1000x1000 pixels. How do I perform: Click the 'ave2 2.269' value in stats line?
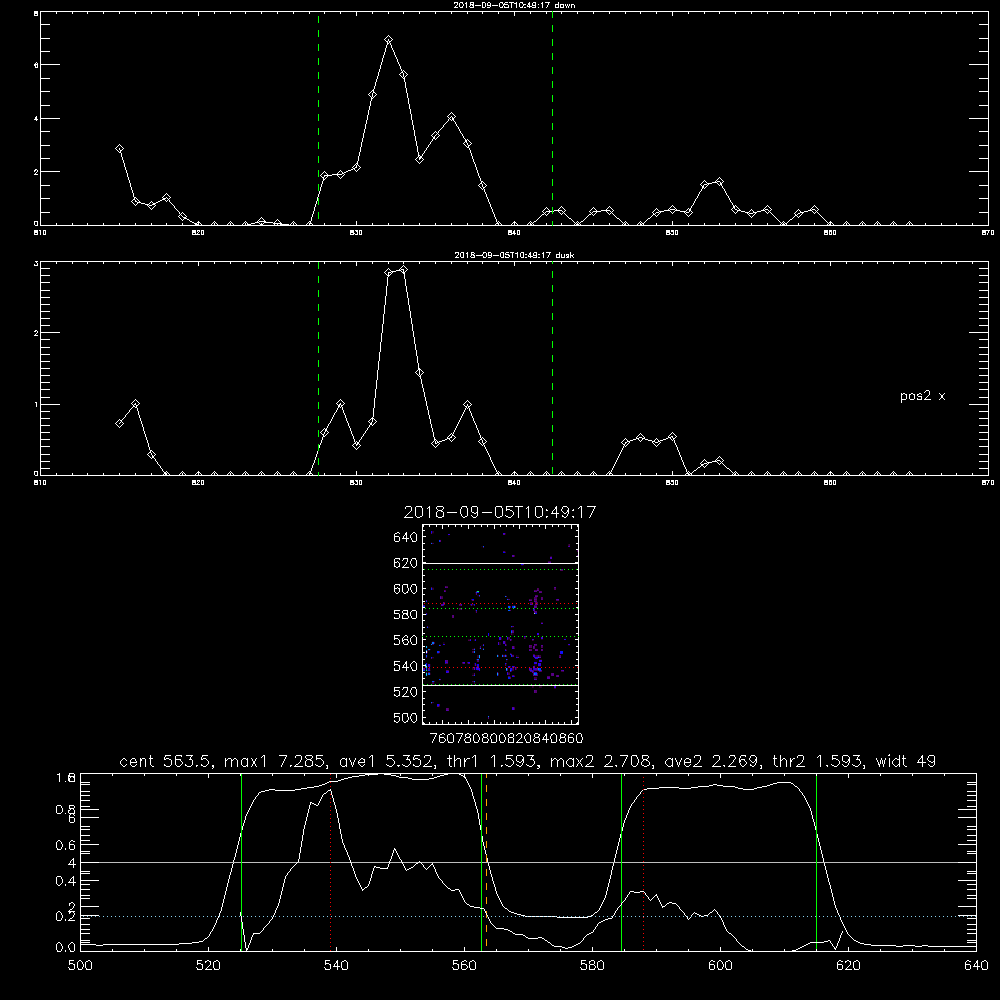tap(712, 761)
